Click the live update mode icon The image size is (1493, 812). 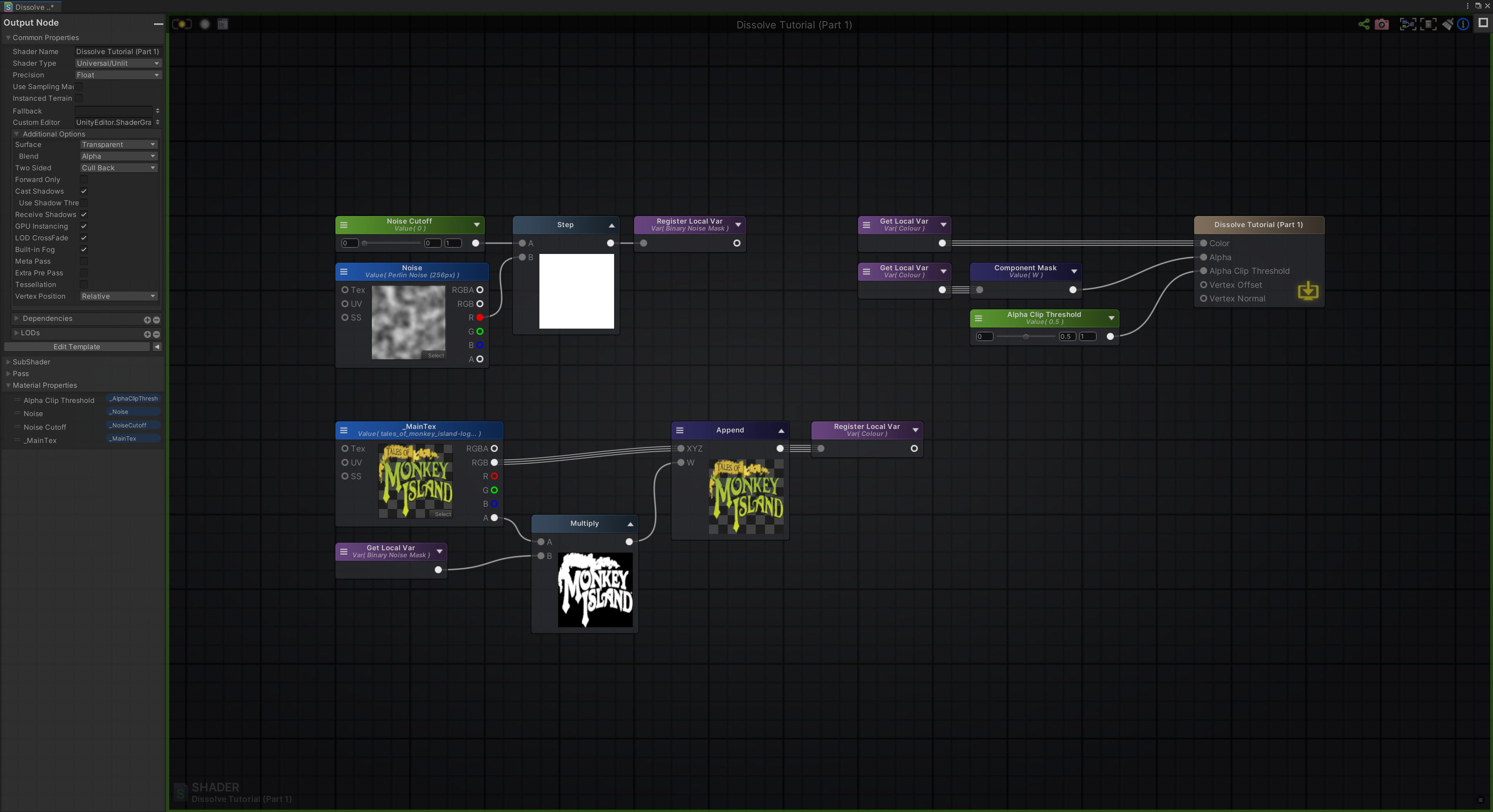click(x=182, y=24)
